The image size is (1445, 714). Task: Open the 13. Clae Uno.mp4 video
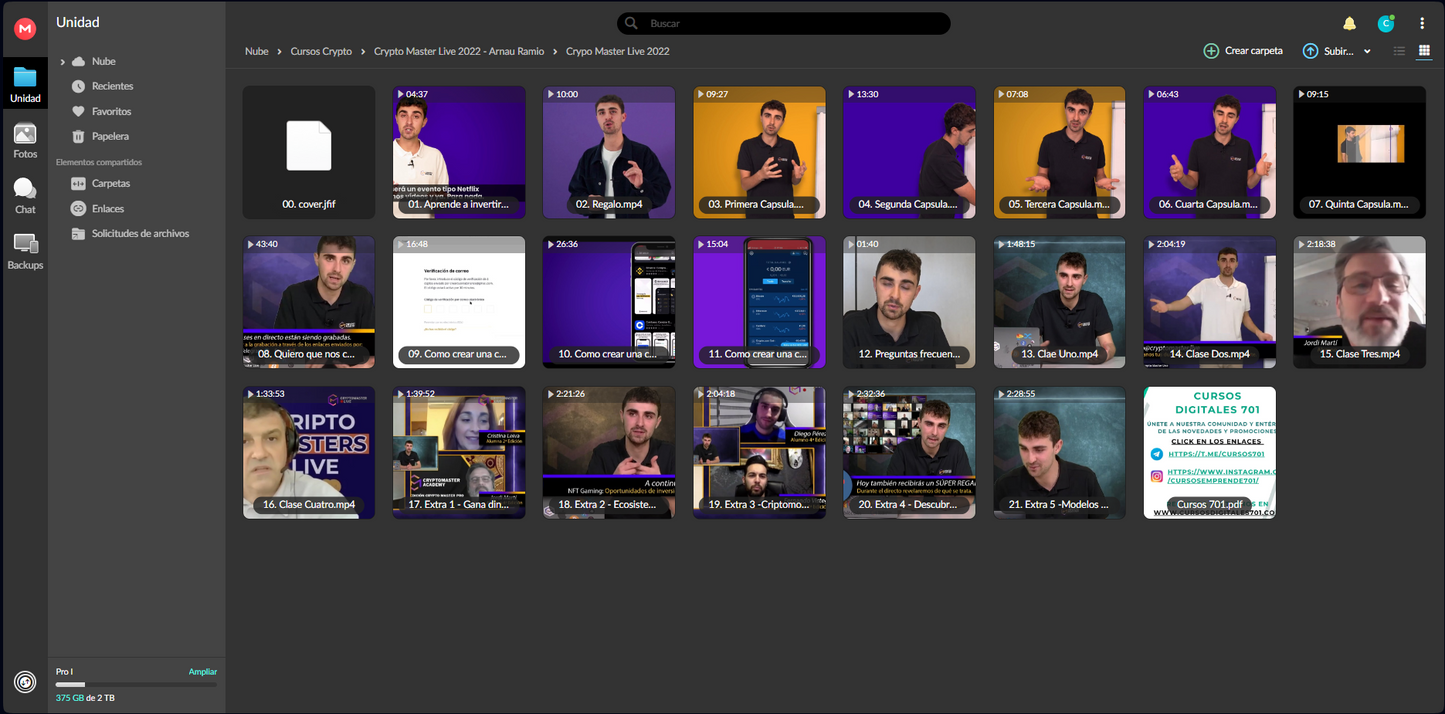tap(1059, 302)
